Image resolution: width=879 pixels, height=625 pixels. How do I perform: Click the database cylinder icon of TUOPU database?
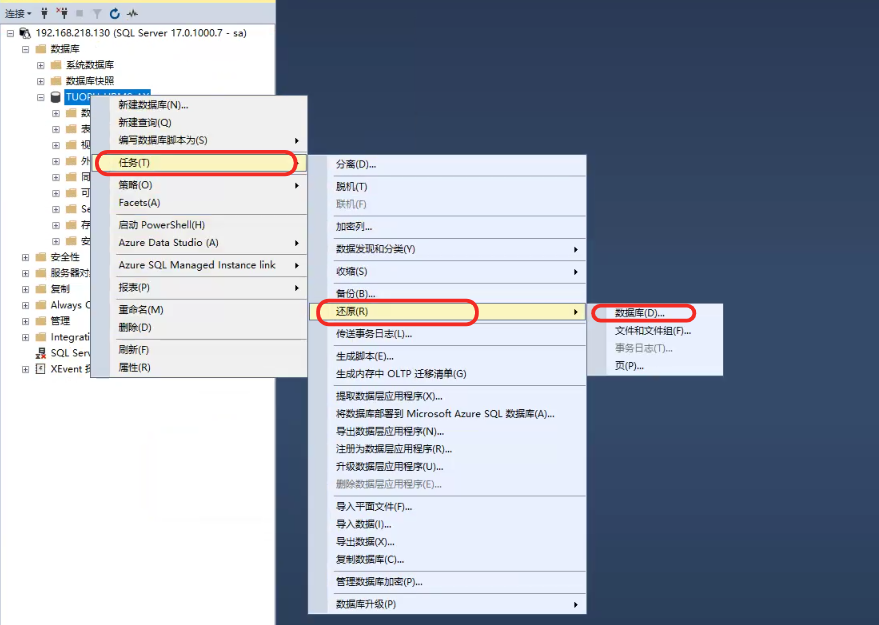(x=55, y=97)
